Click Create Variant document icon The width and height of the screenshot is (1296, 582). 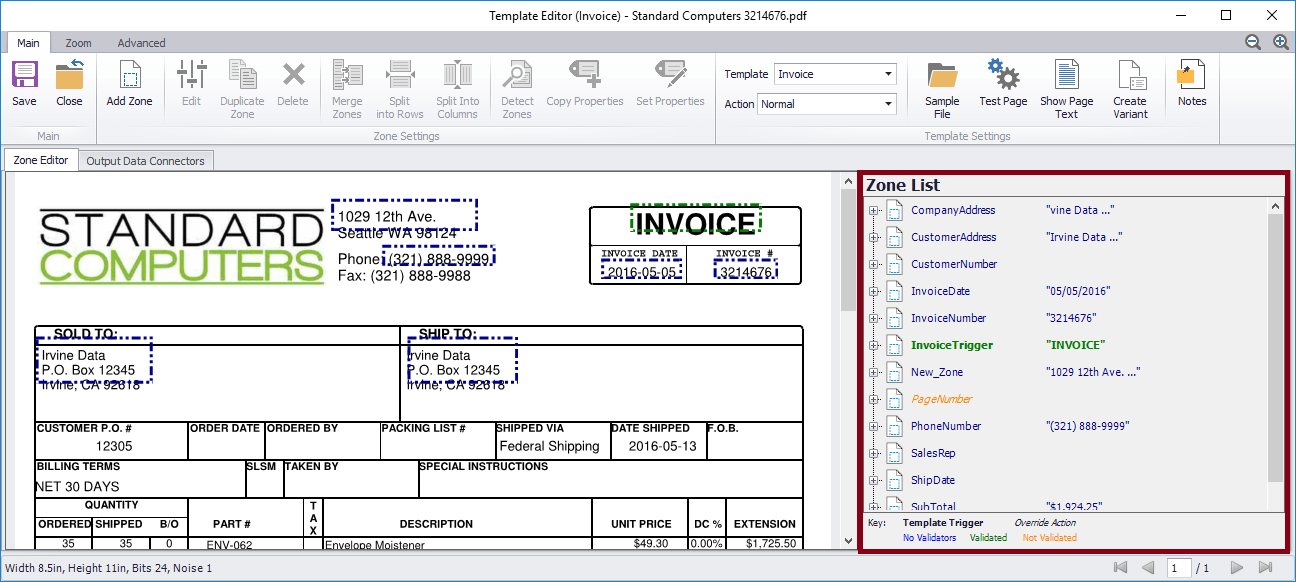click(1130, 76)
